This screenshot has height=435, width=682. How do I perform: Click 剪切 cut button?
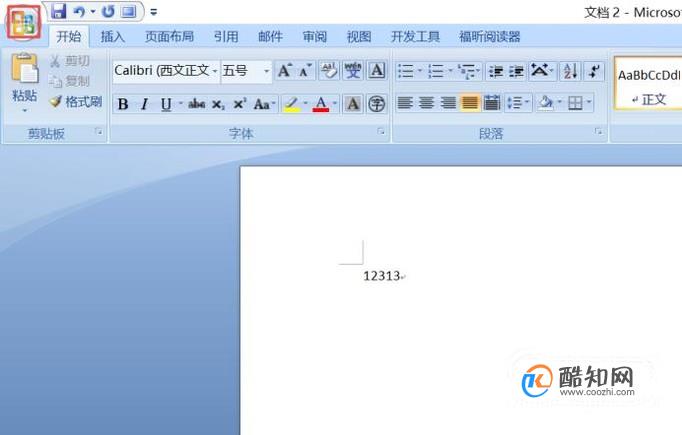pyautogui.click(x=70, y=61)
